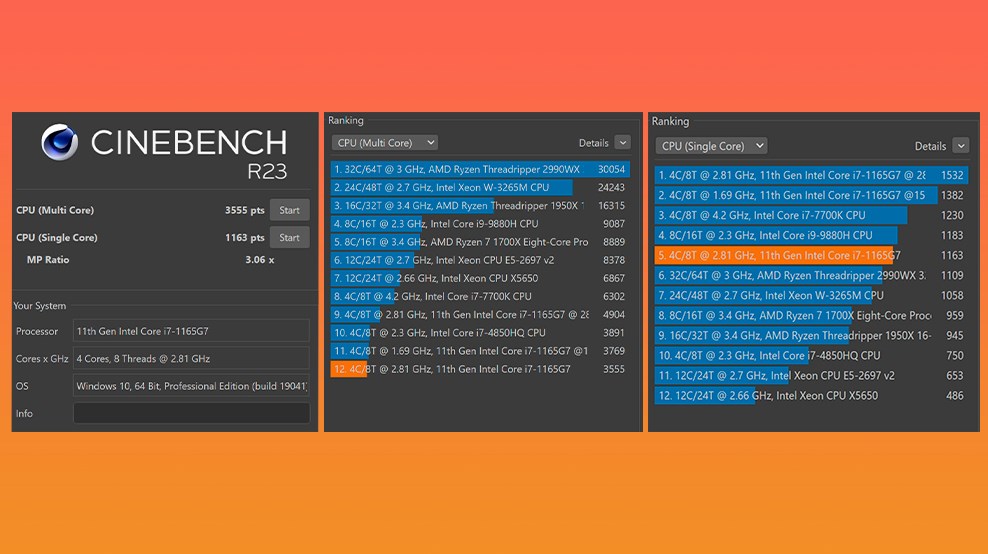Image resolution: width=988 pixels, height=554 pixels.
Task: Select Xeon E5-2697 v2 row scoring 653
Action: [811, 376]
